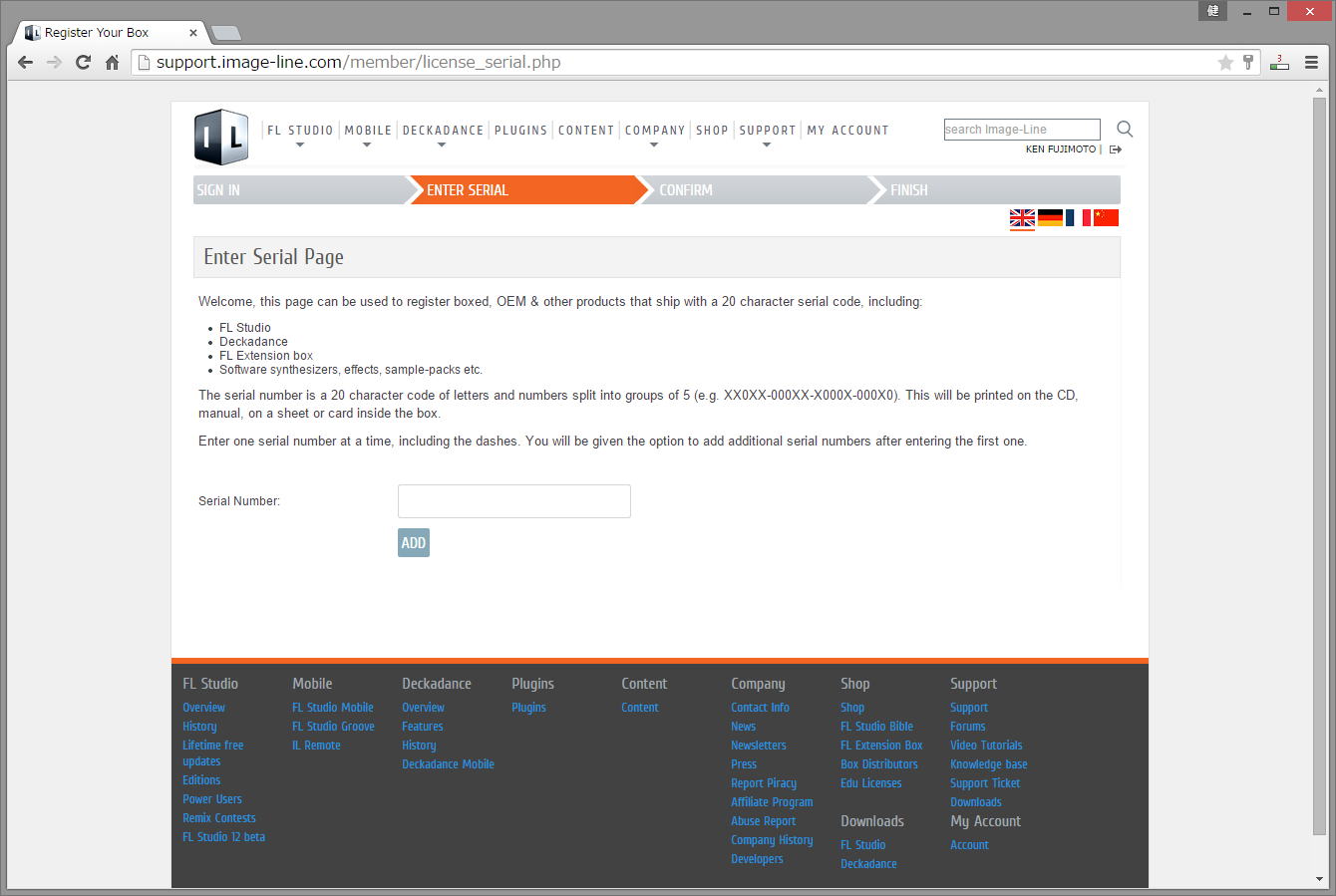Click the scrollbar up arrow
This screenshot has height=896, width=1336.
pyautogui.click(x=1320, y=90)
